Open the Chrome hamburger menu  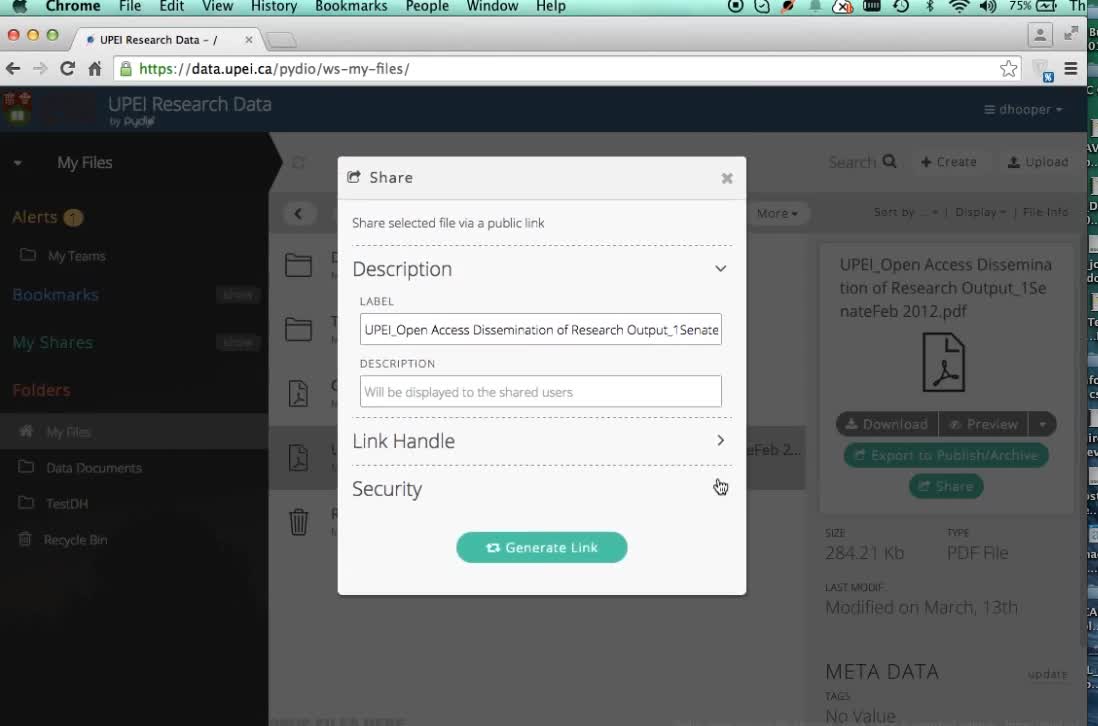pos(1071,69)
